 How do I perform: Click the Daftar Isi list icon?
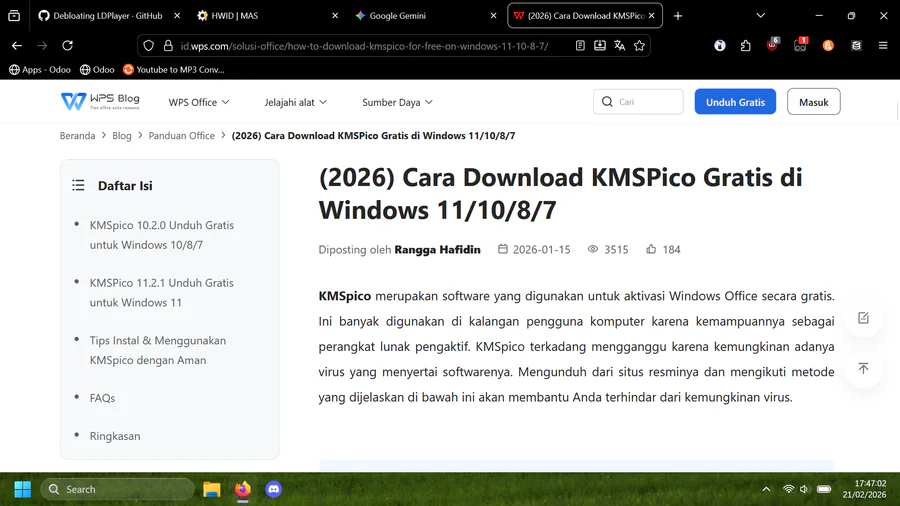click(78, 185)
